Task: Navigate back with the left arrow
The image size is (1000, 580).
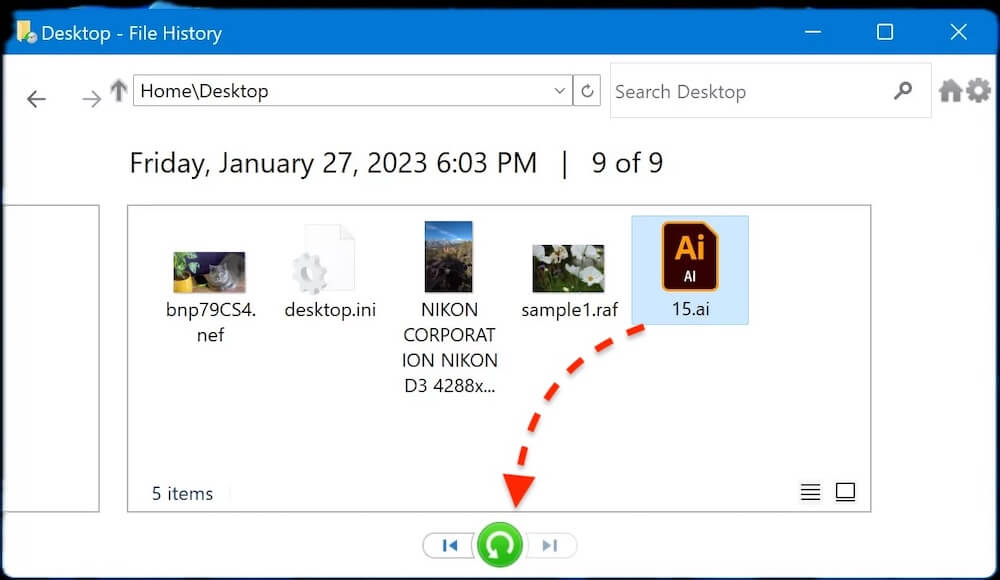Action: coord(37,98)
